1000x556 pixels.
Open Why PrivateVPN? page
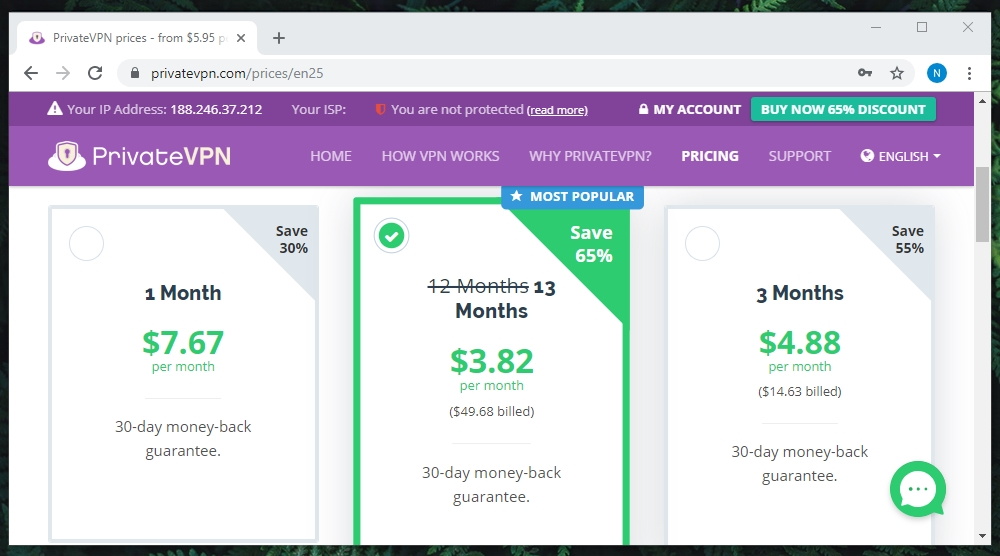590,156
